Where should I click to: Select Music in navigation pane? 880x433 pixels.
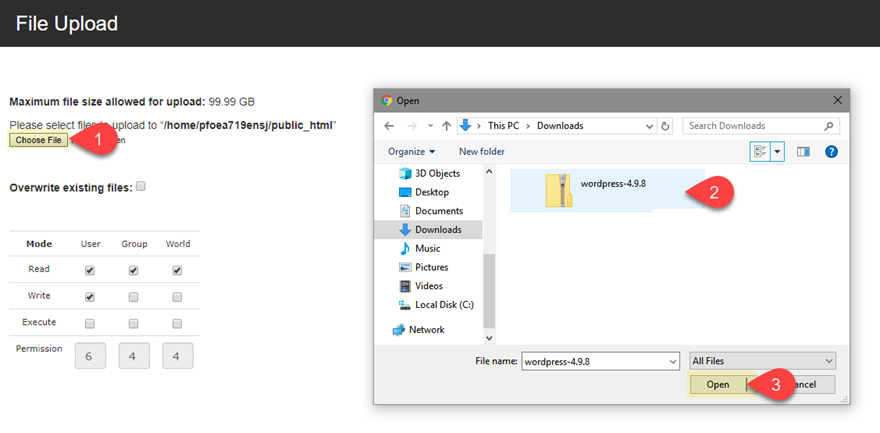point(420,248)
